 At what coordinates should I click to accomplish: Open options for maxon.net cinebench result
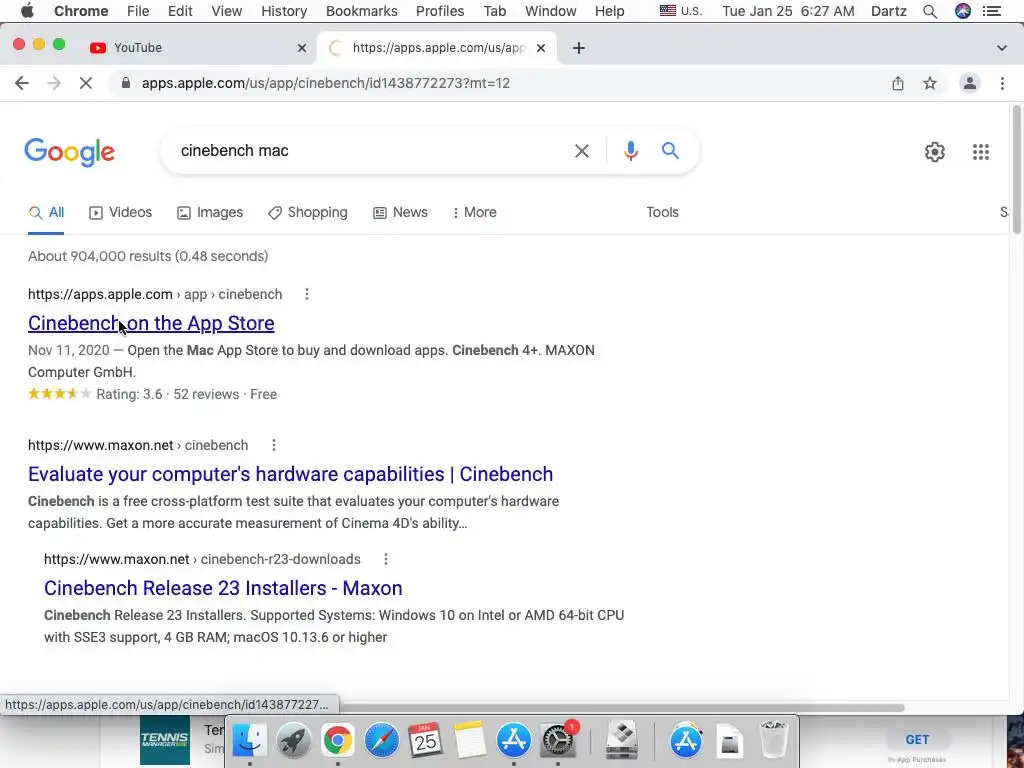(274, 445)
